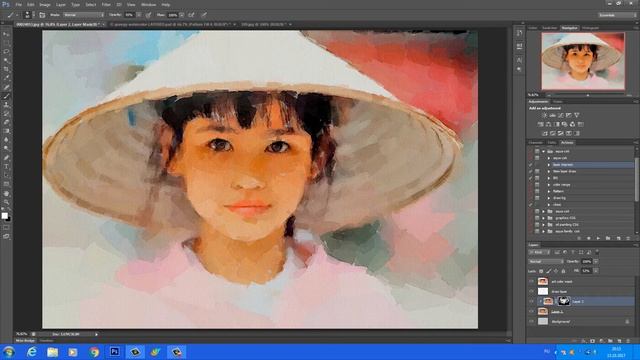Select the Eyedropper tool

(6, 78)
